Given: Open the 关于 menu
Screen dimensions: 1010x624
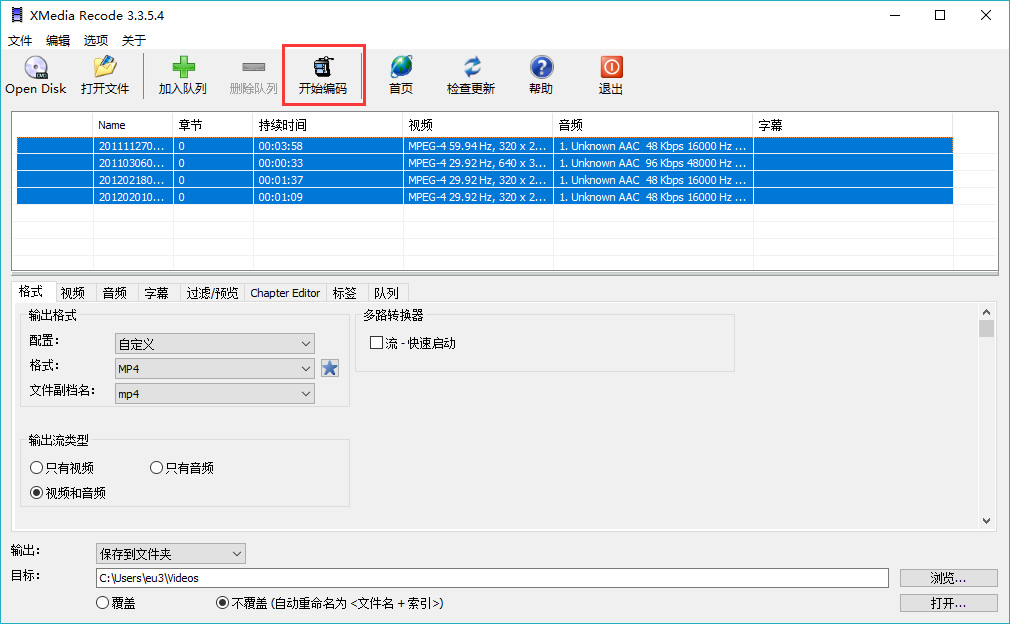Looking at the screenshot, I should point(134,41).
